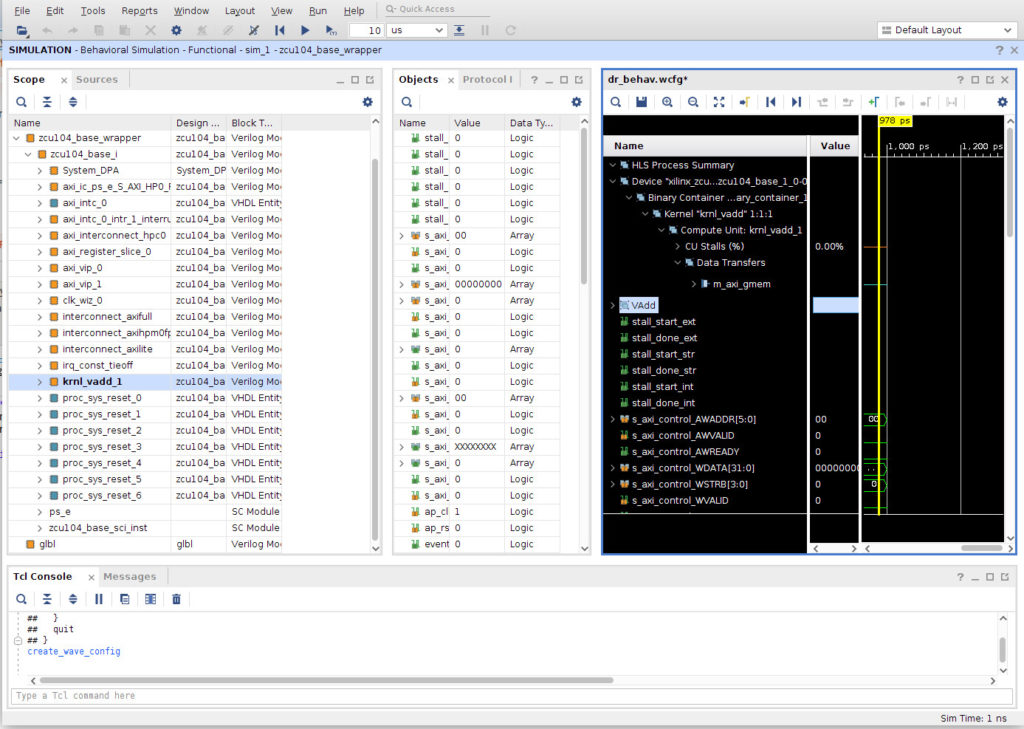Select the Zoom In icon in waveform toolbar
The width and height of the screenshot is (1024, 729).
[x=668, y=101]
